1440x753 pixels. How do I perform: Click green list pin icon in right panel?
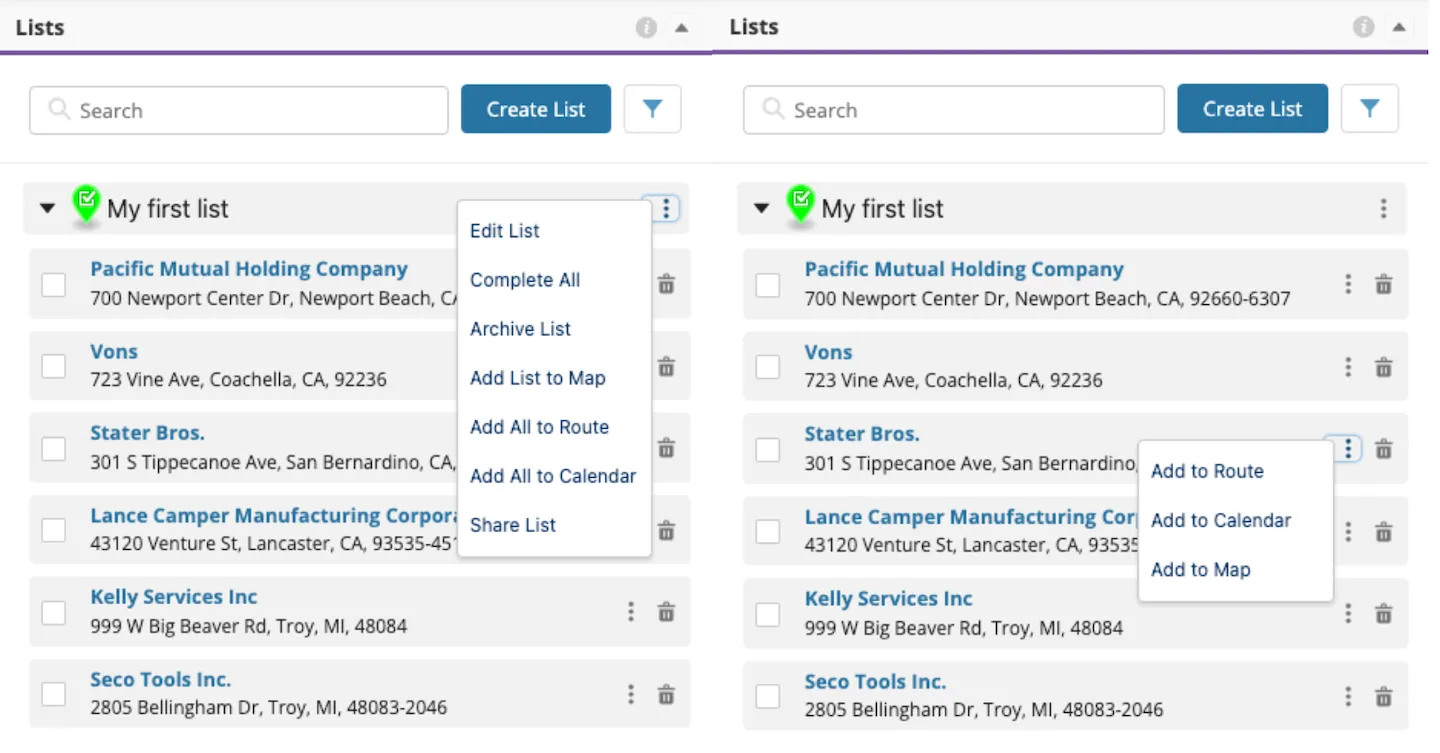point(801,205)
